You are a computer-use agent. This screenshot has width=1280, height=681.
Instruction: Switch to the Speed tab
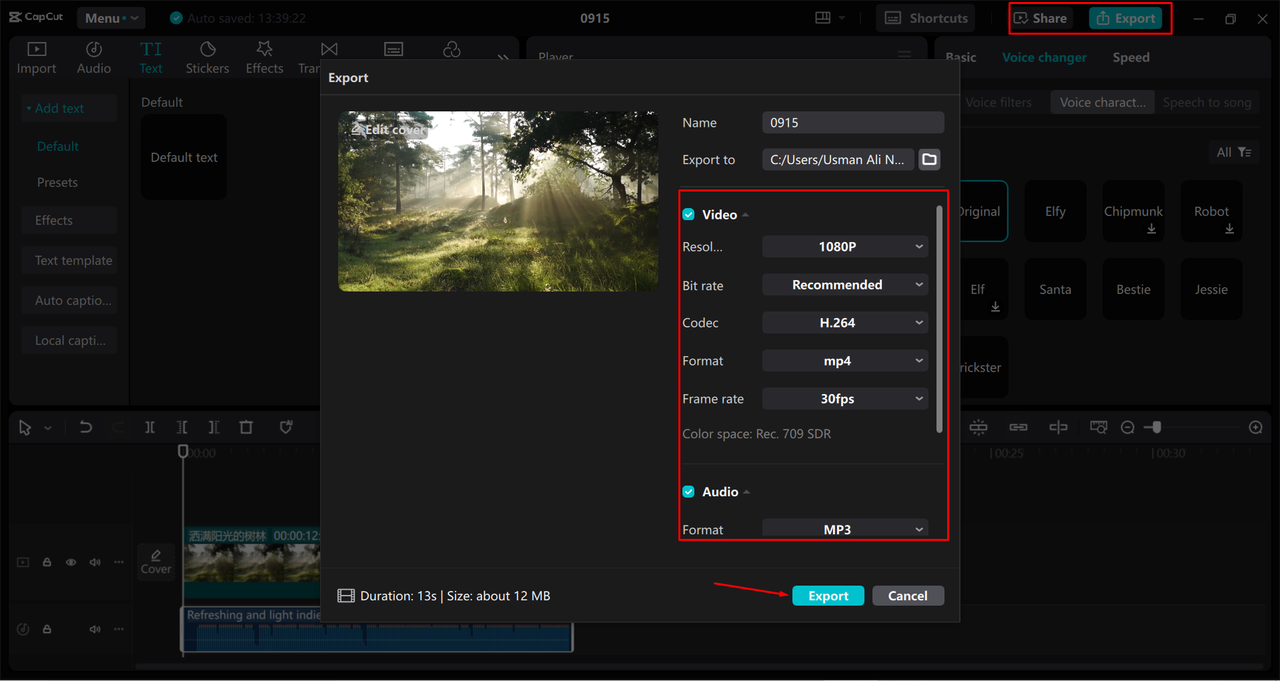click(1131, 57)
